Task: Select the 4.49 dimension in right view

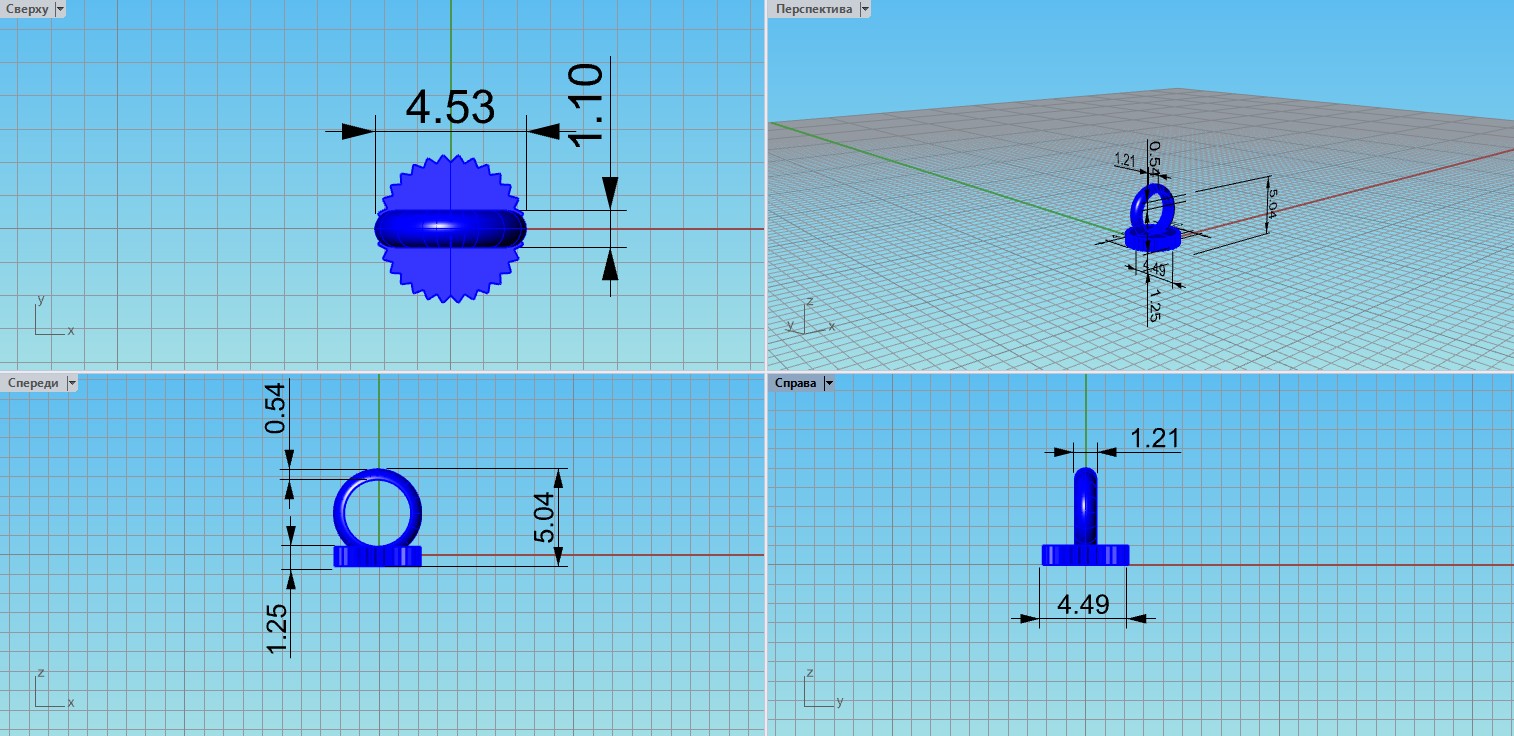Action: 1083,604
